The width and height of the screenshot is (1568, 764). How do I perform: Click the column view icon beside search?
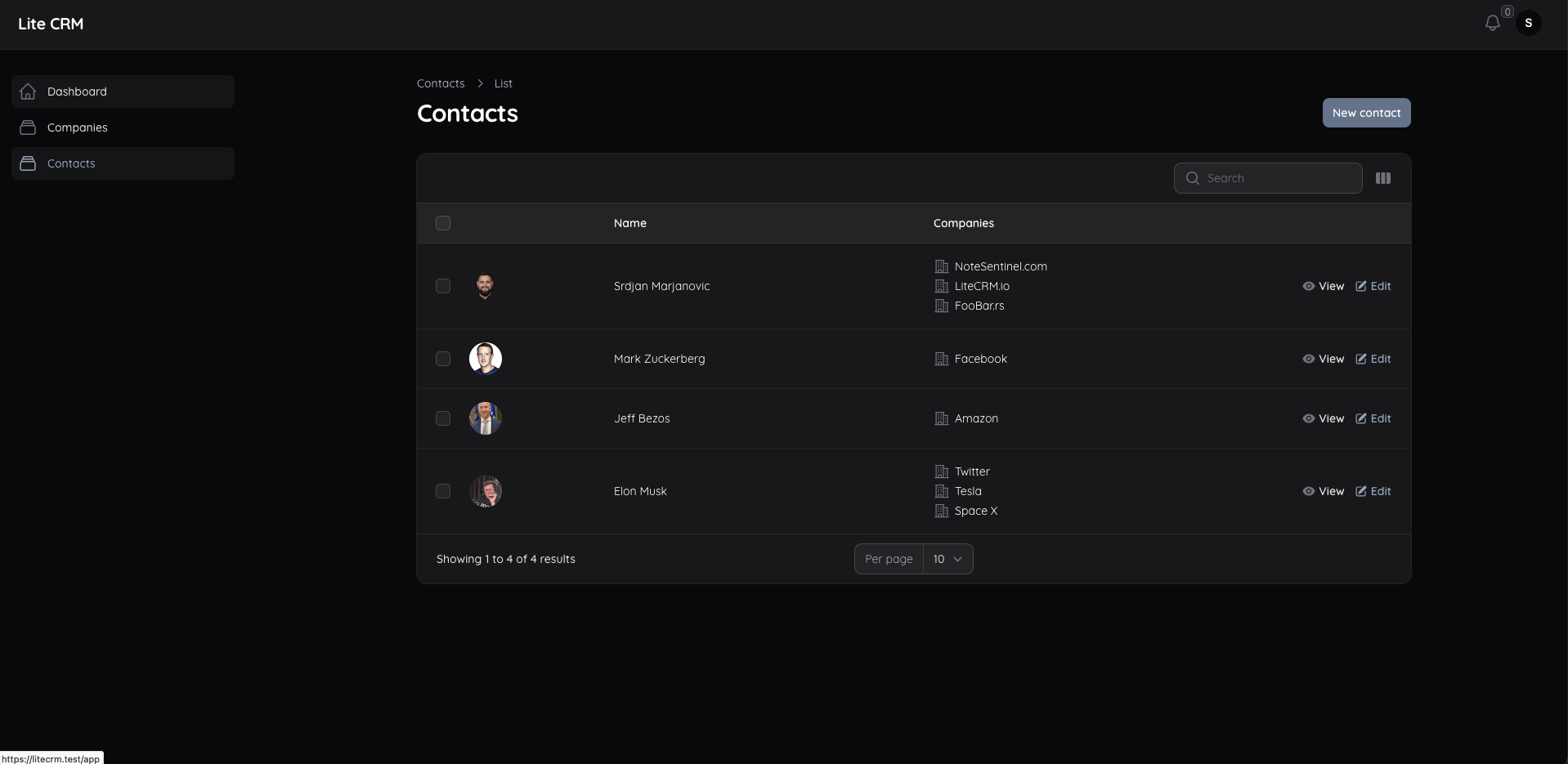pyautogui.click(x=1383, y=177)
